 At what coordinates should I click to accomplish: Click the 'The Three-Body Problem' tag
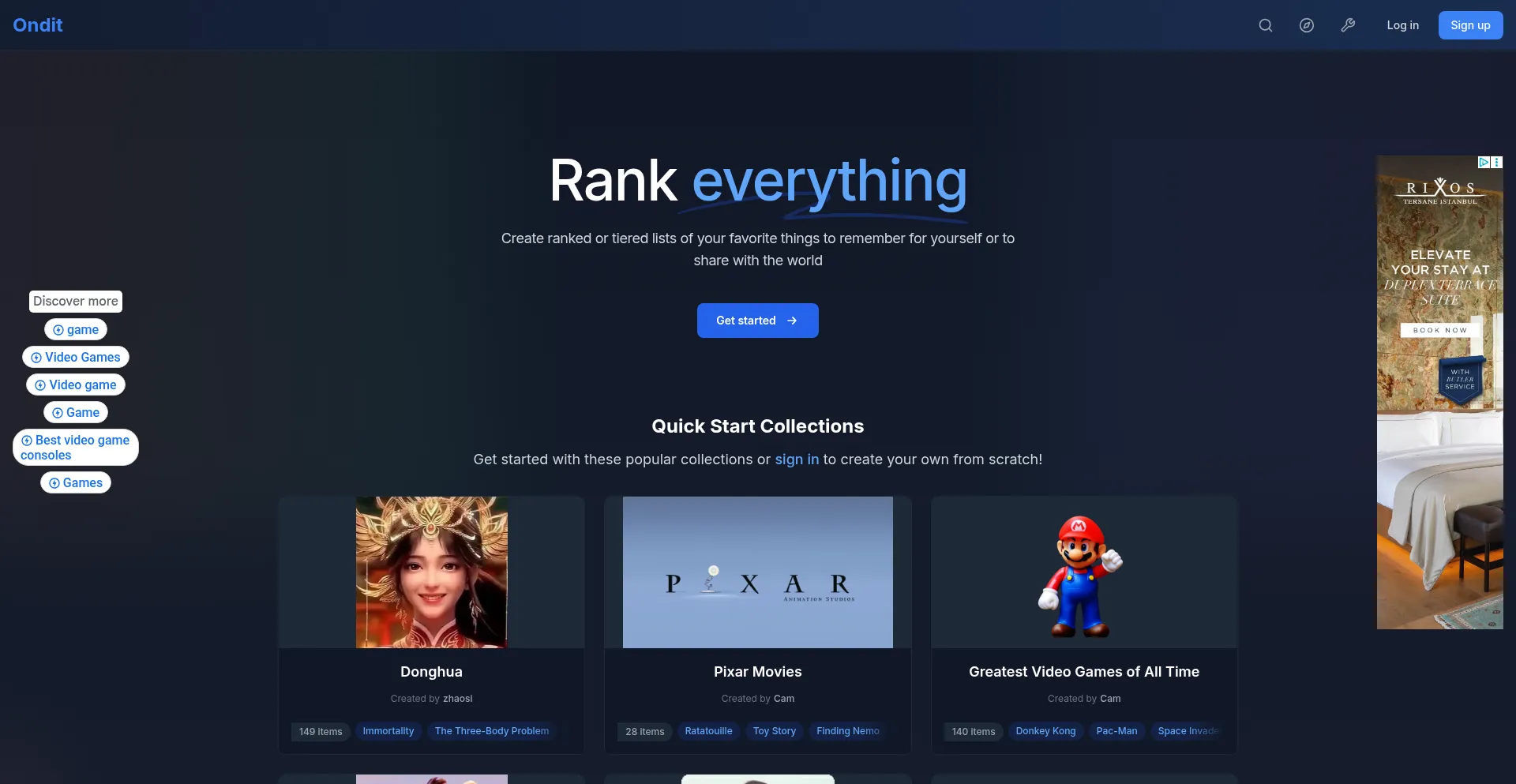(x=492, y=731)
